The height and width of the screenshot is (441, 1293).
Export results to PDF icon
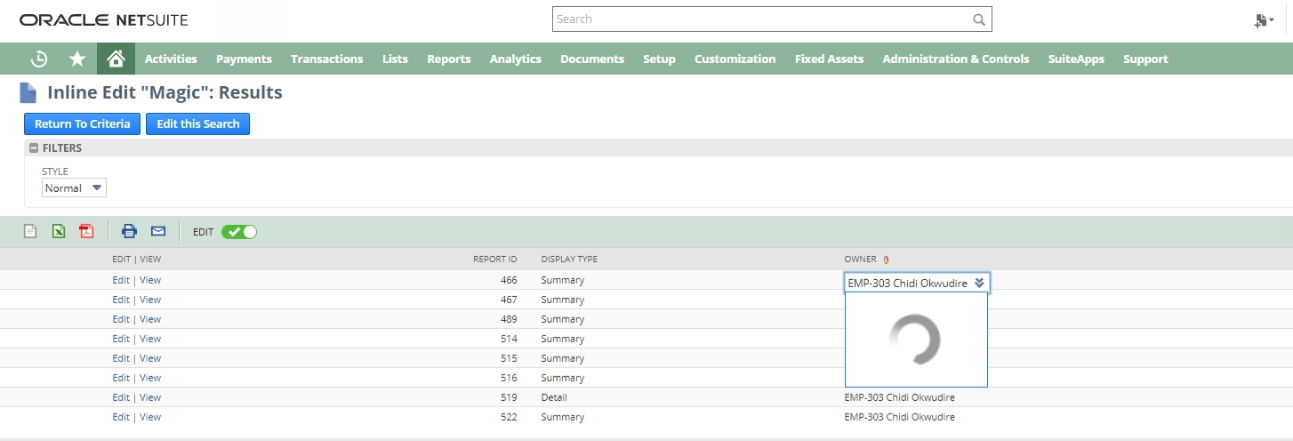[x=87, y=231]
